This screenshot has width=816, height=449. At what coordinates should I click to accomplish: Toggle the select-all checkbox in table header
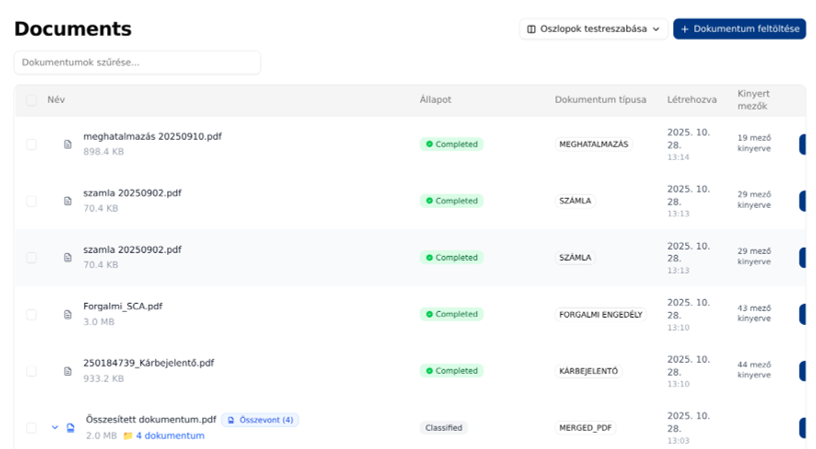31,100
